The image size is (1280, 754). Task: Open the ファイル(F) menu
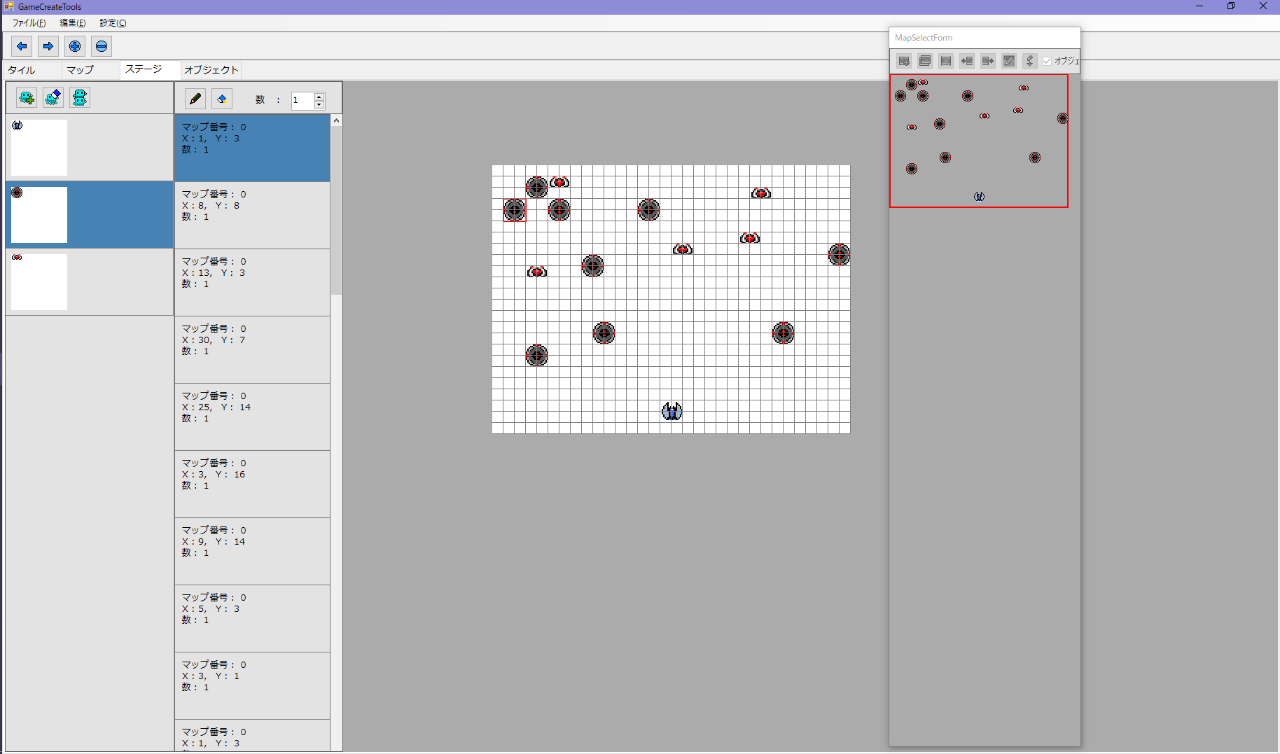click(29, 22)
